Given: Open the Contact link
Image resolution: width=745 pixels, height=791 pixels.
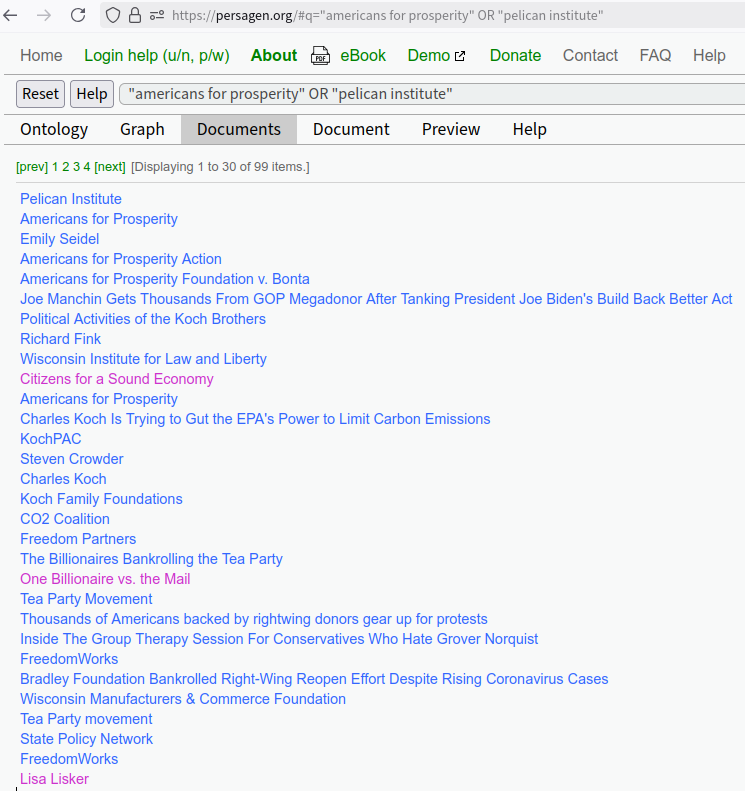Looking at the screenshot, I should 590,55.
